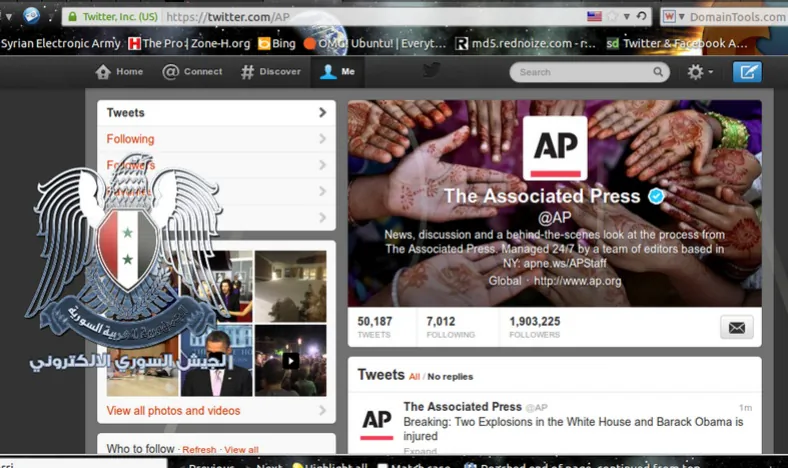788x468 pixels.
Task: Open the Tweets sidebar item
Action: click(x=217, y=113)
